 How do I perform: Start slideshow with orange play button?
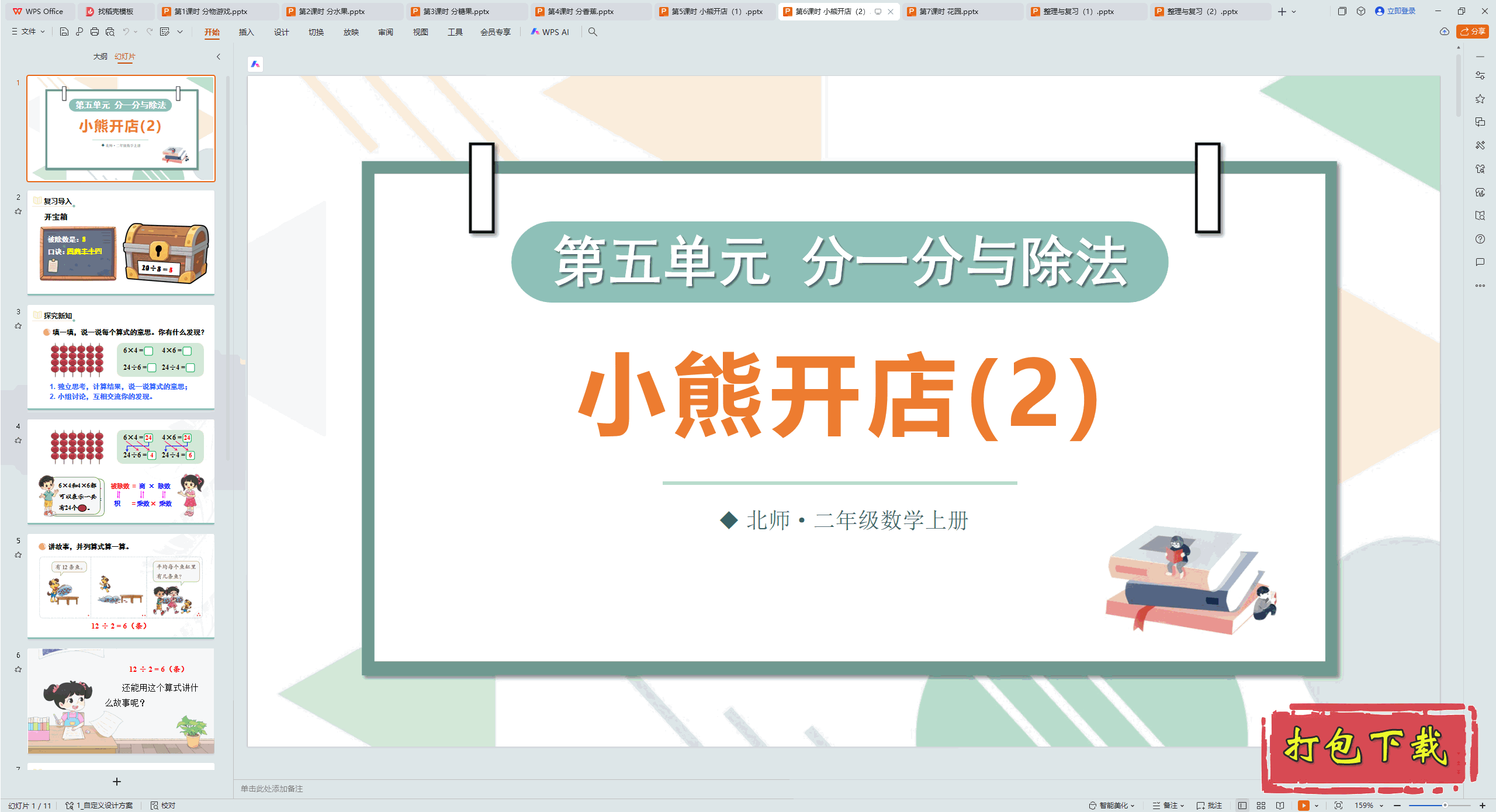tap(1303, 806)
